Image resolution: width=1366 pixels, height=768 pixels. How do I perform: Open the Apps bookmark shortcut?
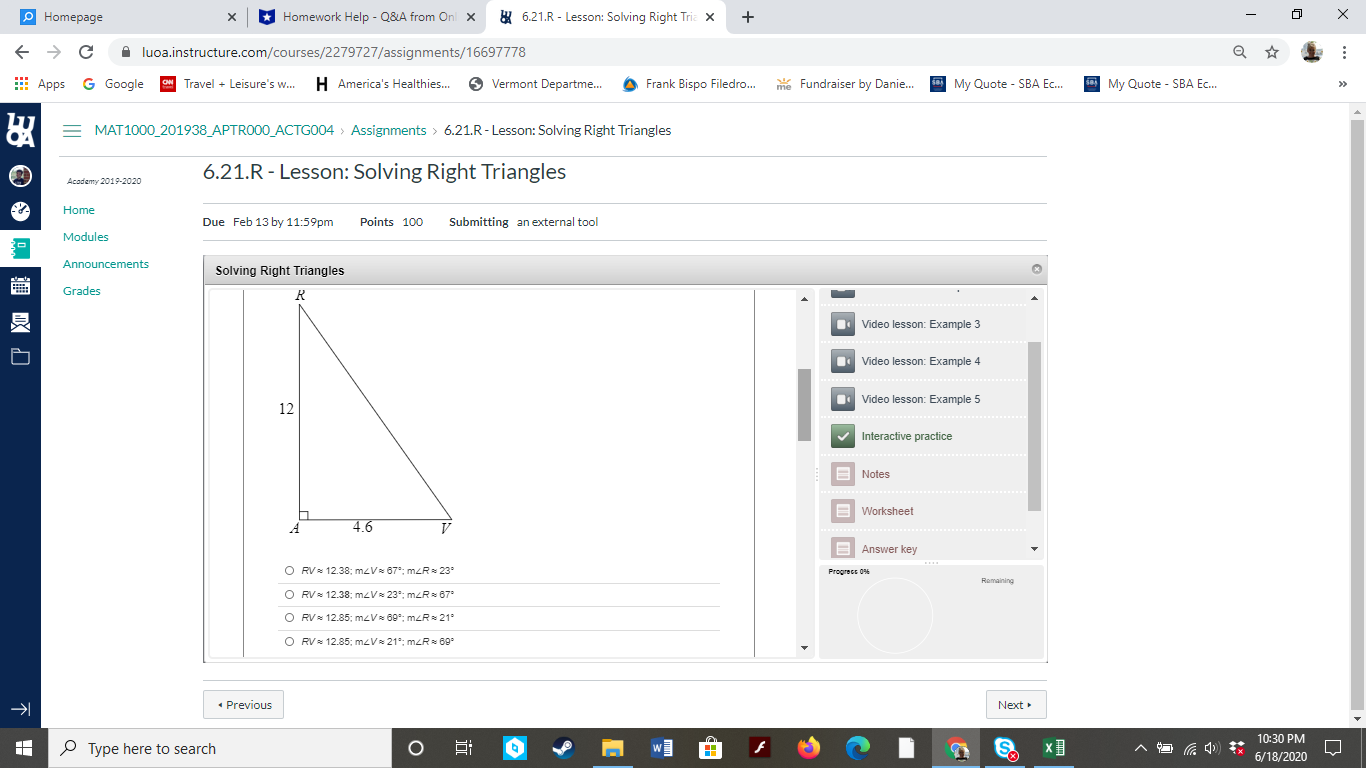40,84
